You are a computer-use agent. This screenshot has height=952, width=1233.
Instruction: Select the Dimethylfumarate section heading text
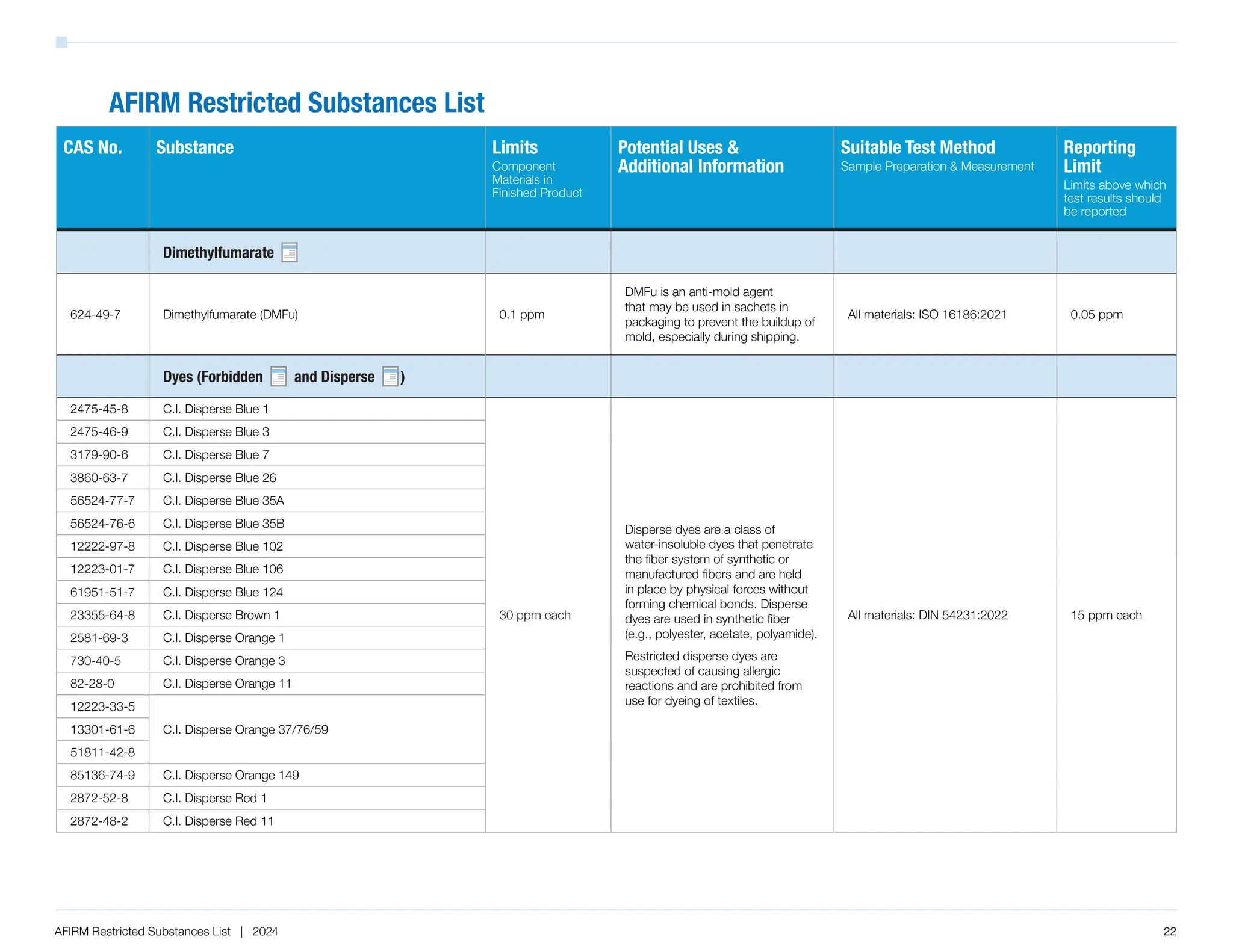point(218,253)
